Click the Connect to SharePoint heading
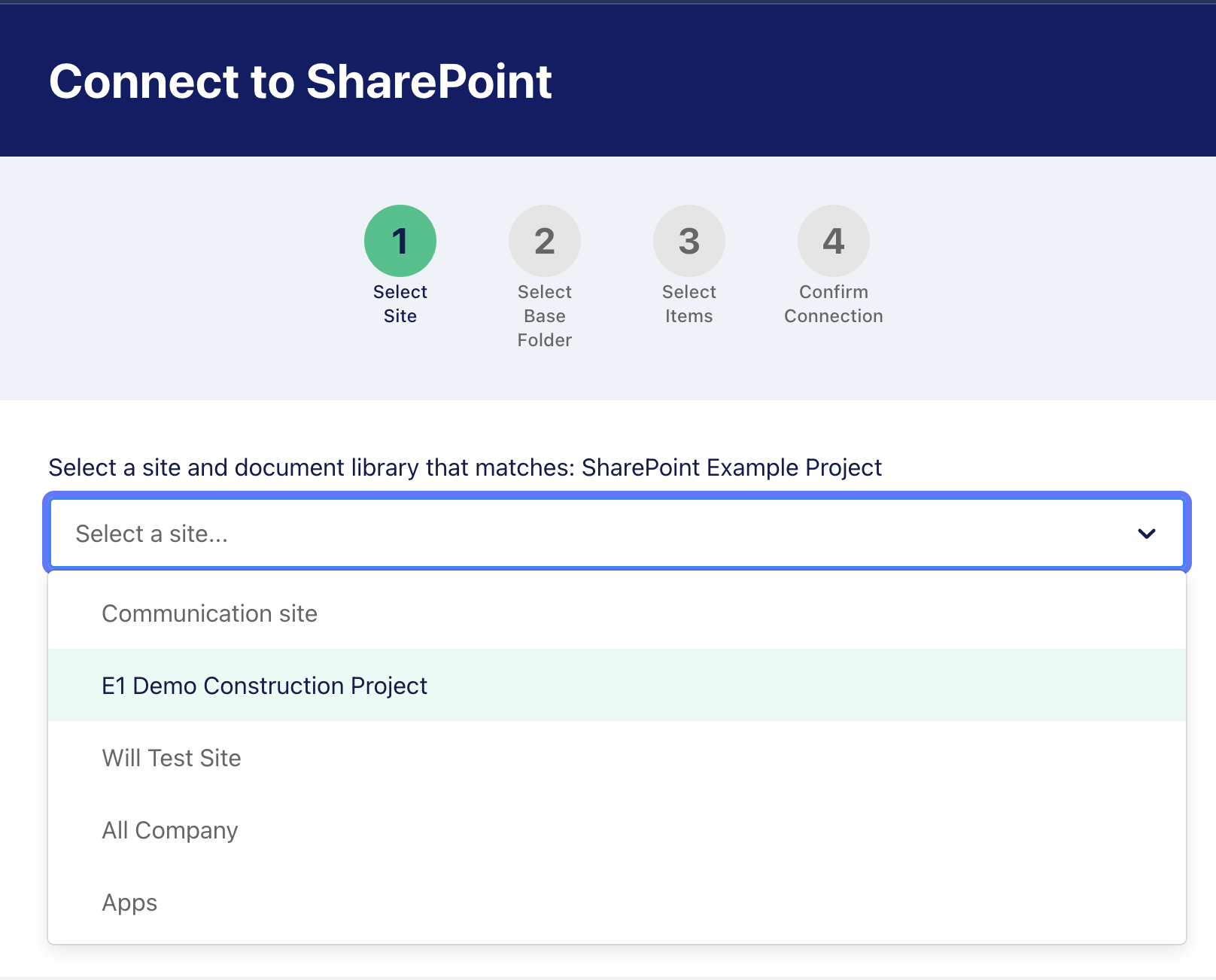Viewport: 1216px width, 980px height. [300, 81]
